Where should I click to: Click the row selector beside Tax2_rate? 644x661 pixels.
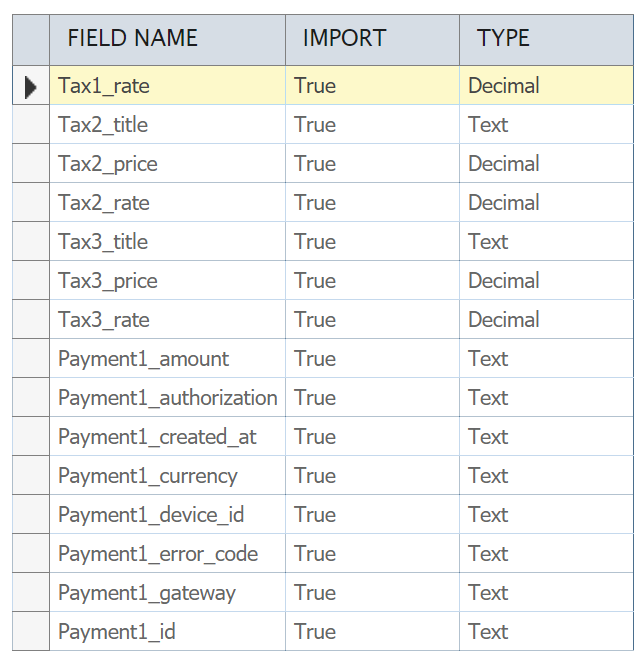tap(30, 203)
